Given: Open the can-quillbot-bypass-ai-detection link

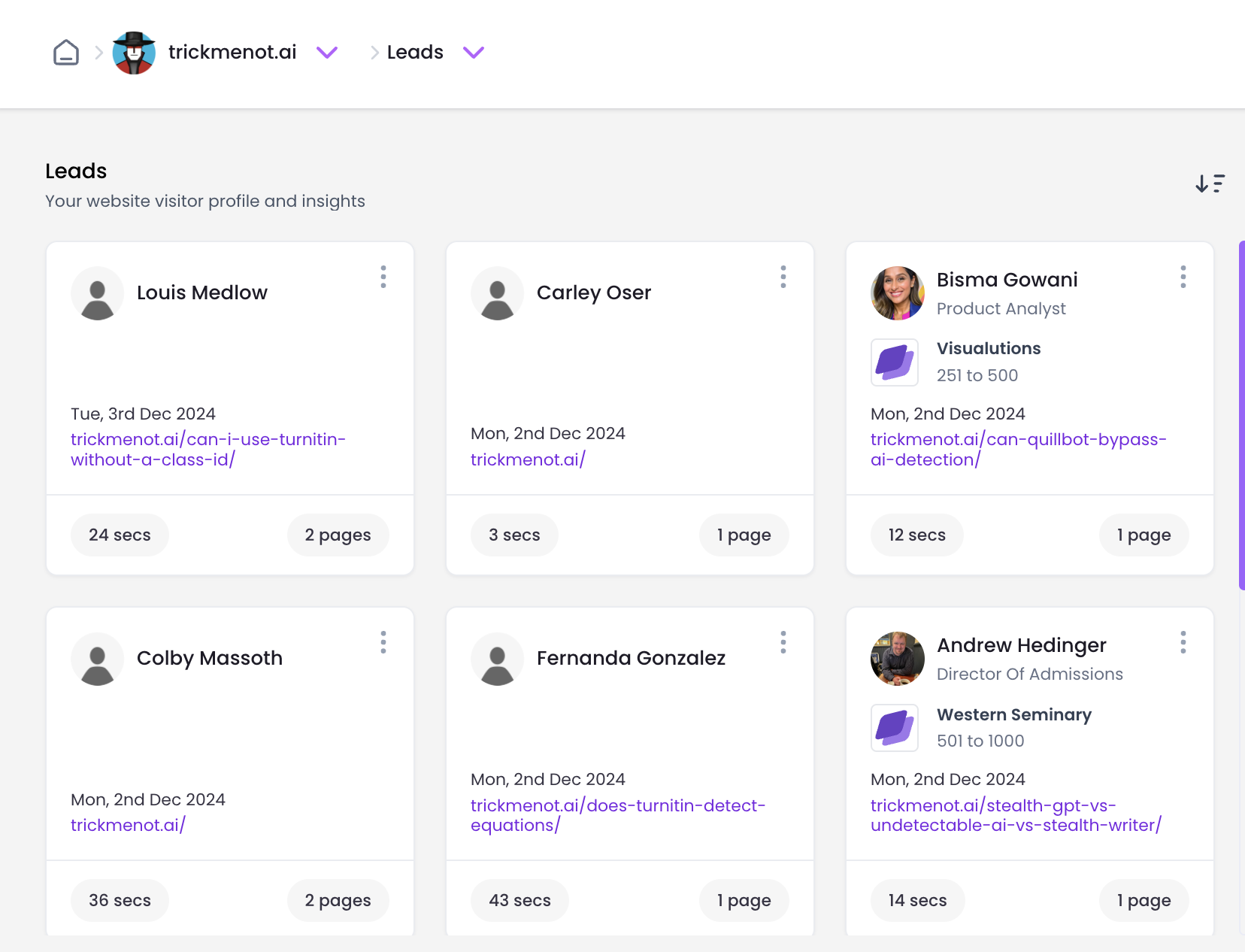Looking at the screenshot, I should 1018,449.
